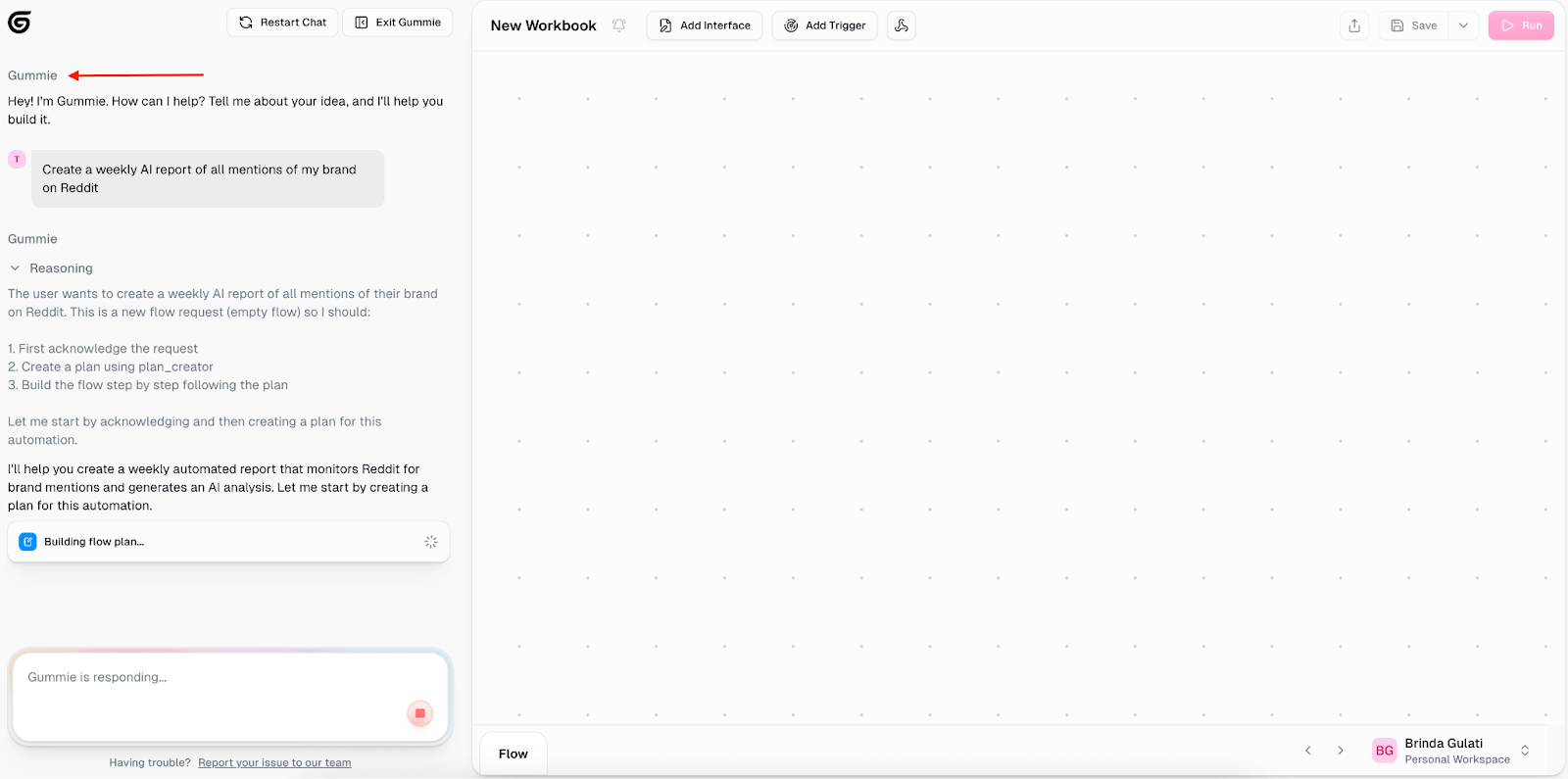This screenshot has height=779, width=1568.
Task: Click the T user avatar in chat
Action: [x=17, y=159]
